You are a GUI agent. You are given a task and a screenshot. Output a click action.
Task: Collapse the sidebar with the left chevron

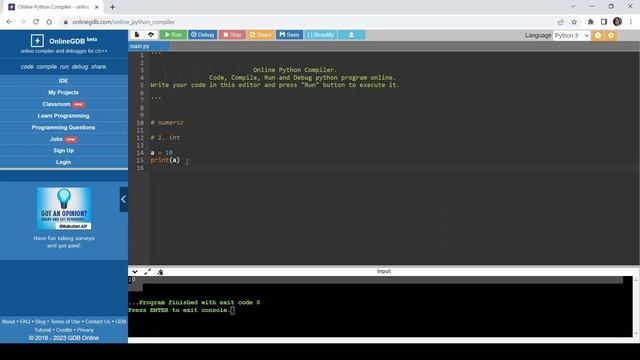[124, 199]
